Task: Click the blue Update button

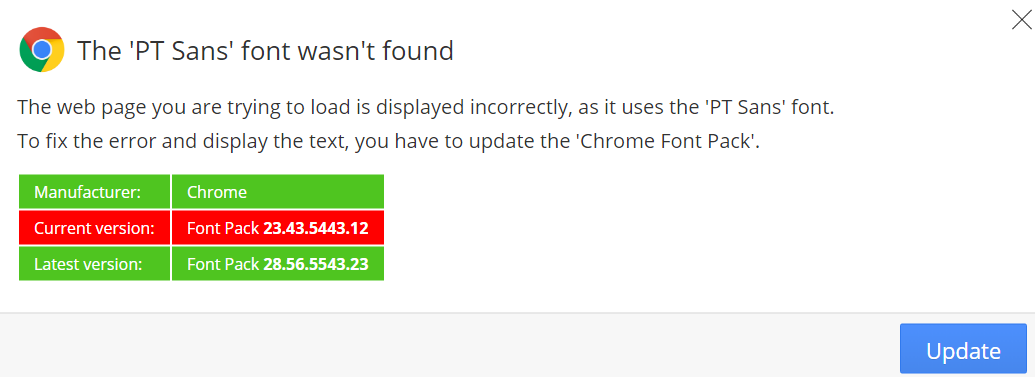Action: (x=963, y=349)
